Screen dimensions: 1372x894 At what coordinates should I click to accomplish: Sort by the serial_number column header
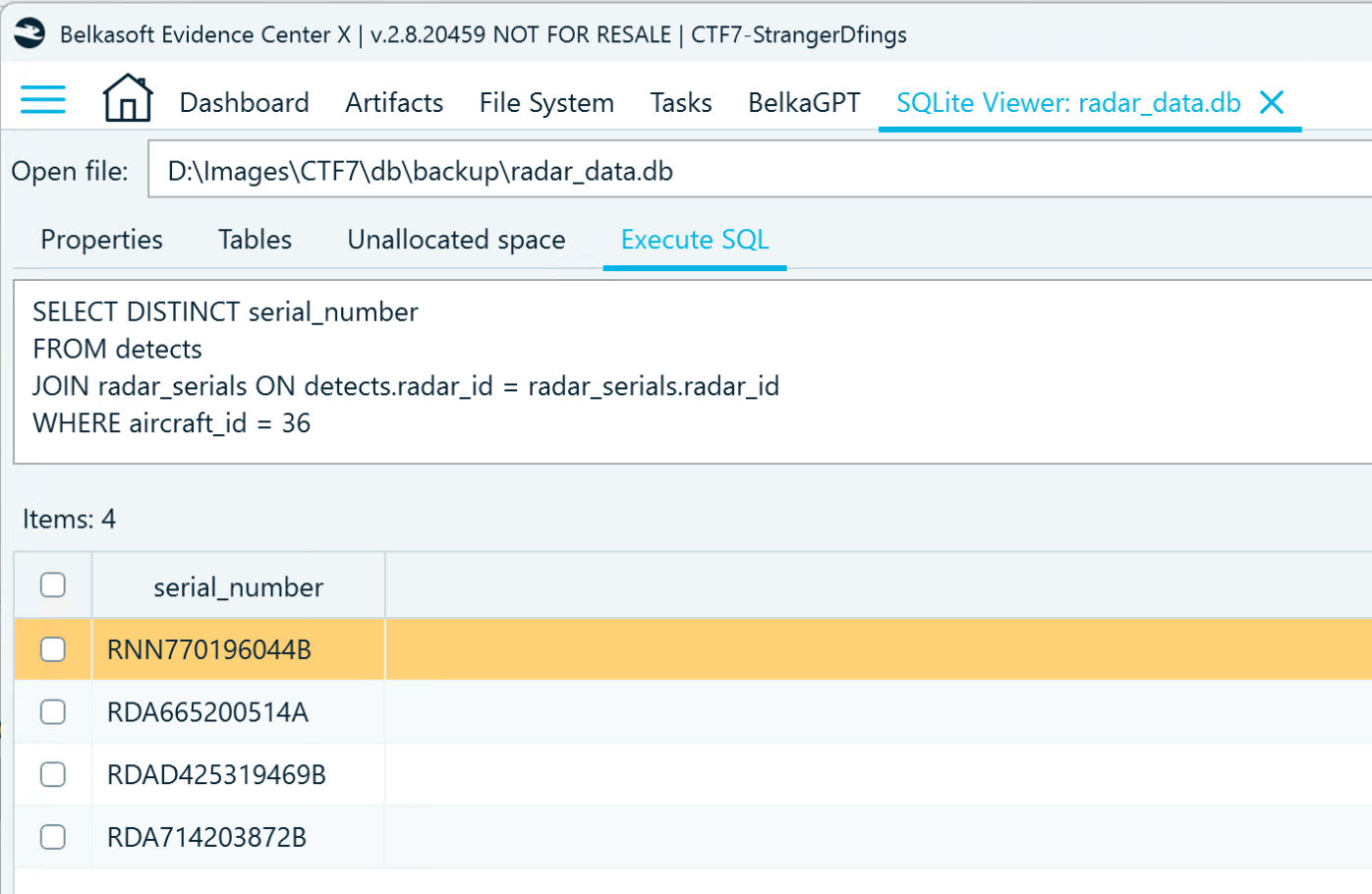click(x=238, y=587)
